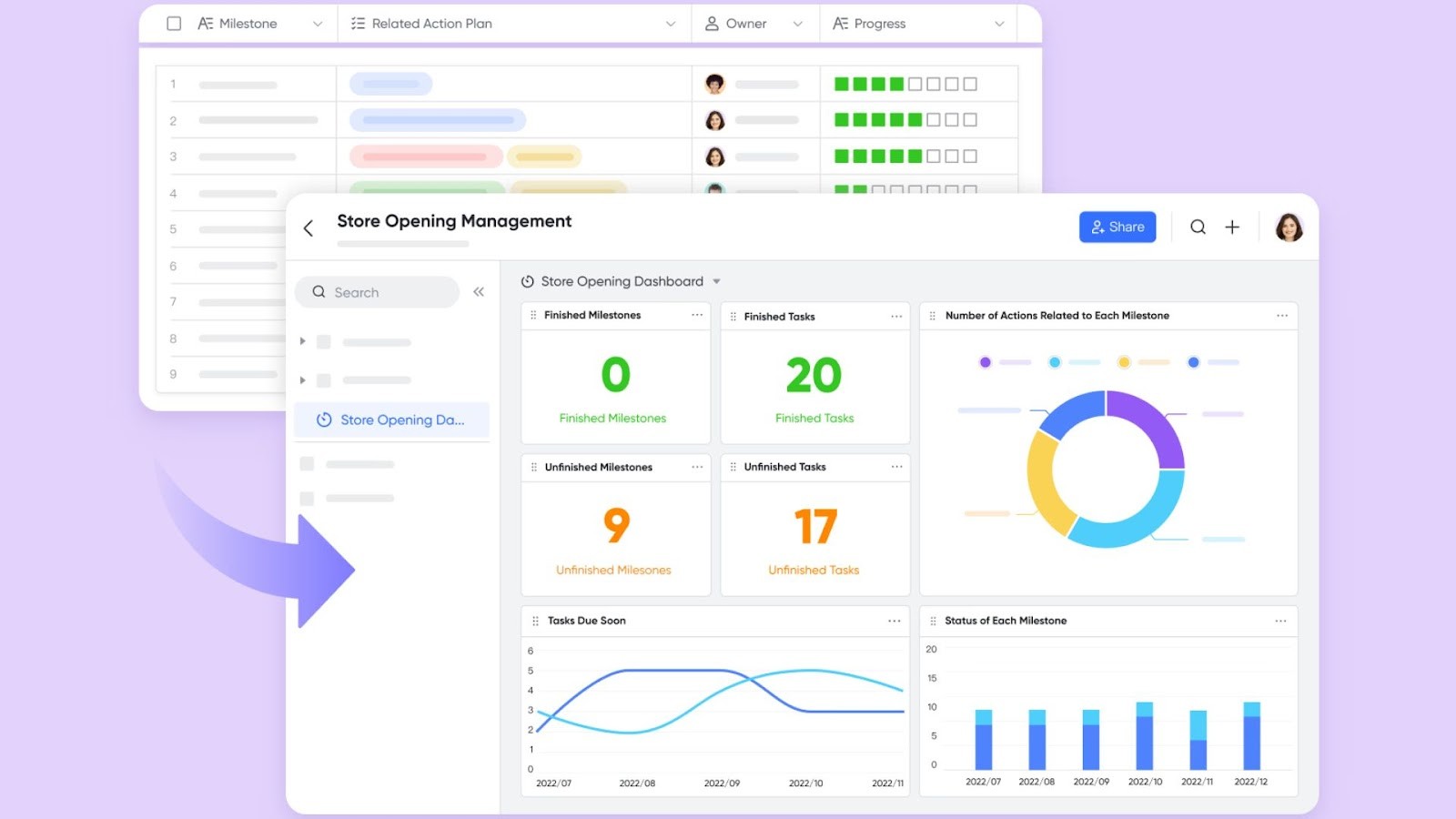Open the Tasks Due Soon widget menu
The image size is (1456, 819).
895,620
